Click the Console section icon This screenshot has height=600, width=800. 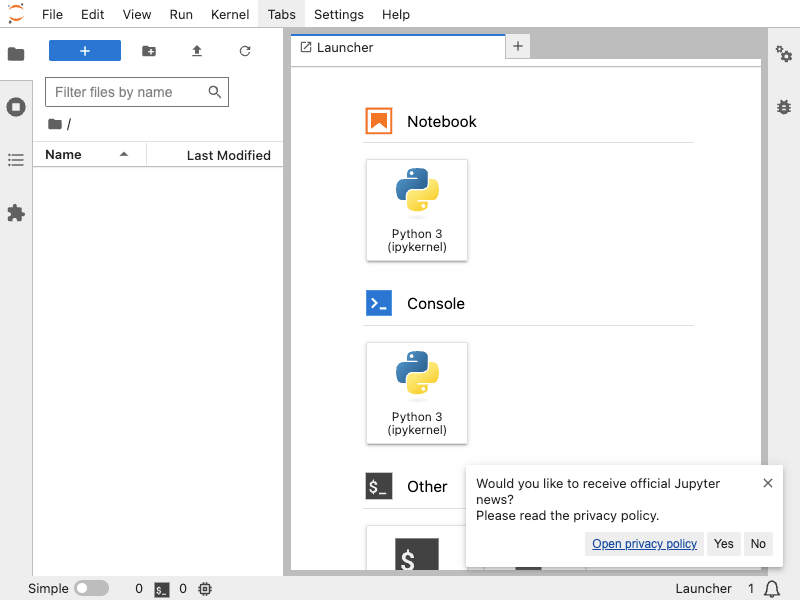(x=379, y=303)
